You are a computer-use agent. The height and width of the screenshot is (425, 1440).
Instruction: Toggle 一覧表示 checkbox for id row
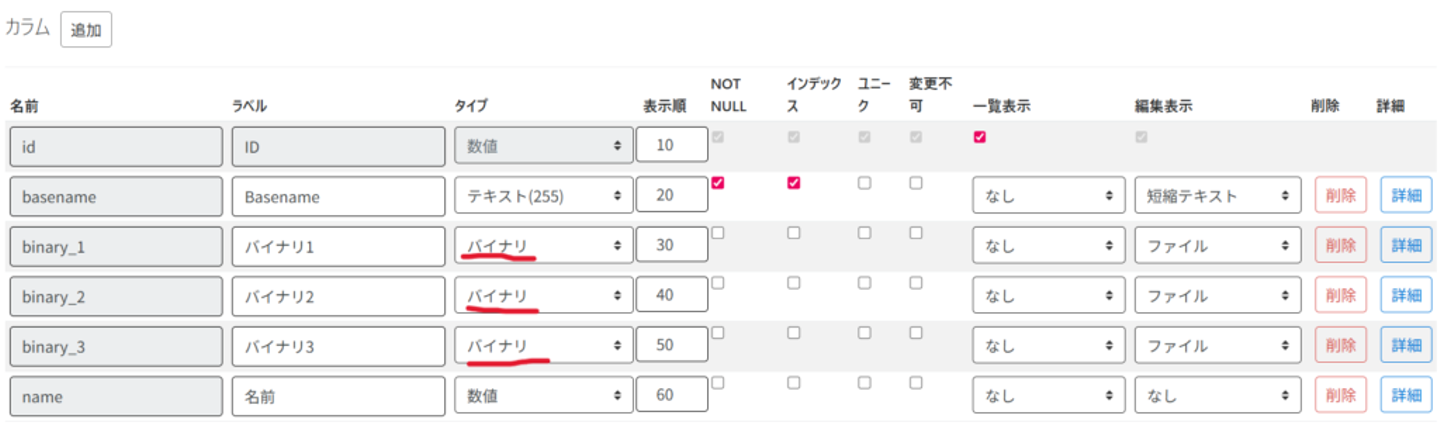(x=979, y=137)
